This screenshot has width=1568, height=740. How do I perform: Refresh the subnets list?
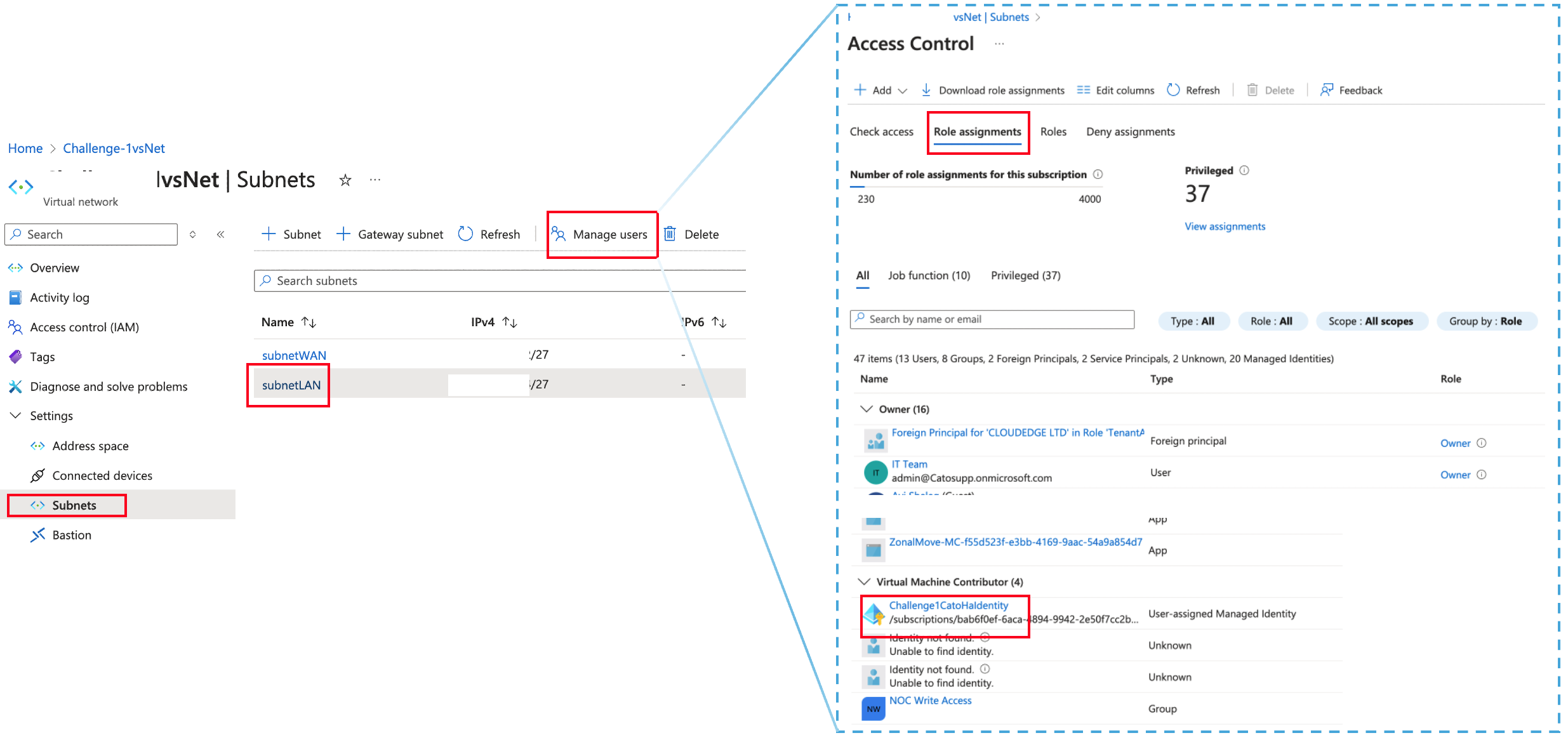[x=489, y=234]
